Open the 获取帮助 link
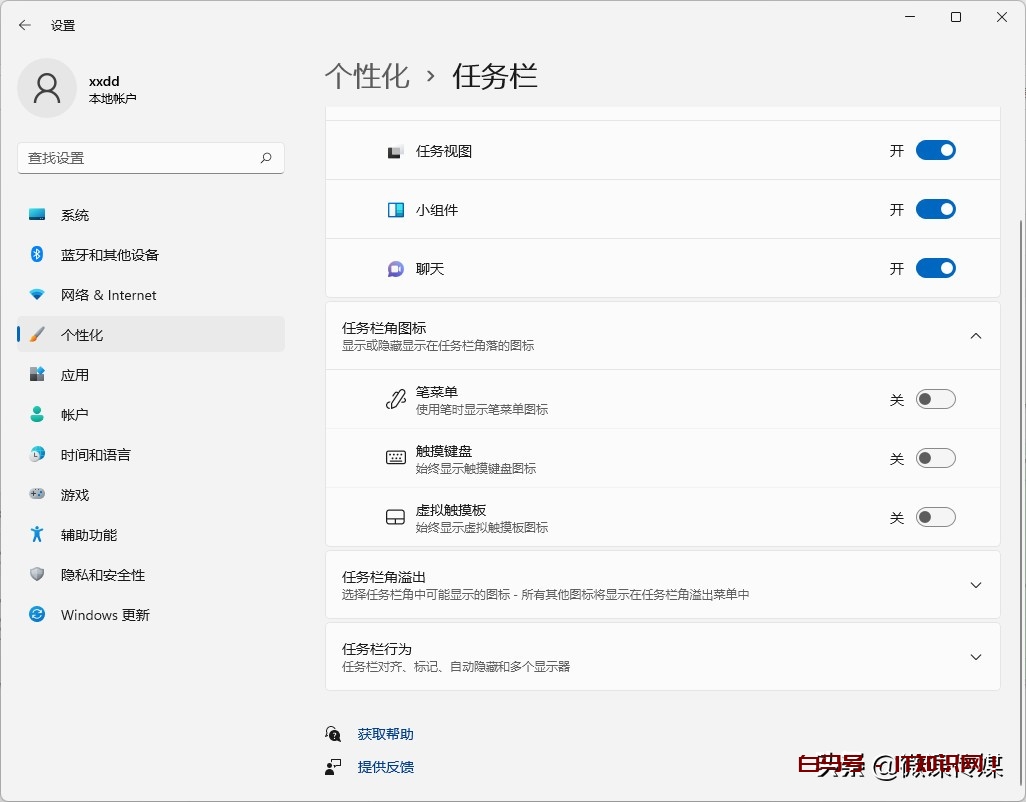Viewport: 1026px width, 802px height. (x=387, y=733)
